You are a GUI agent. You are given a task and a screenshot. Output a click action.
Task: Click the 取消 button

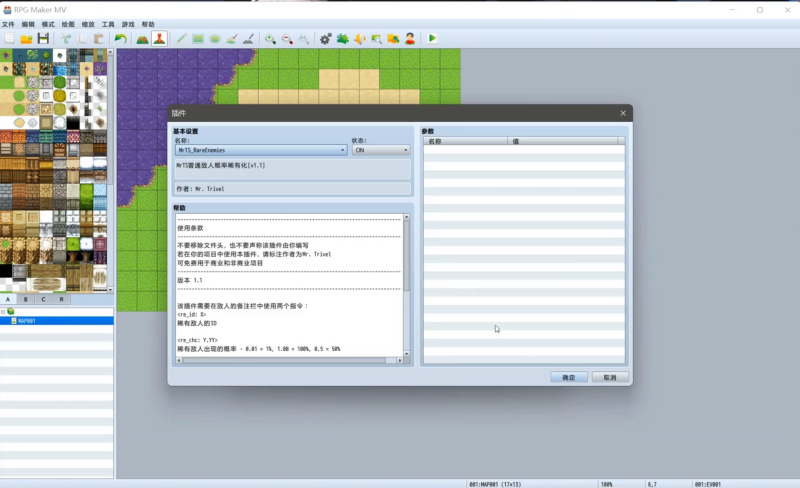coord(610,377)
